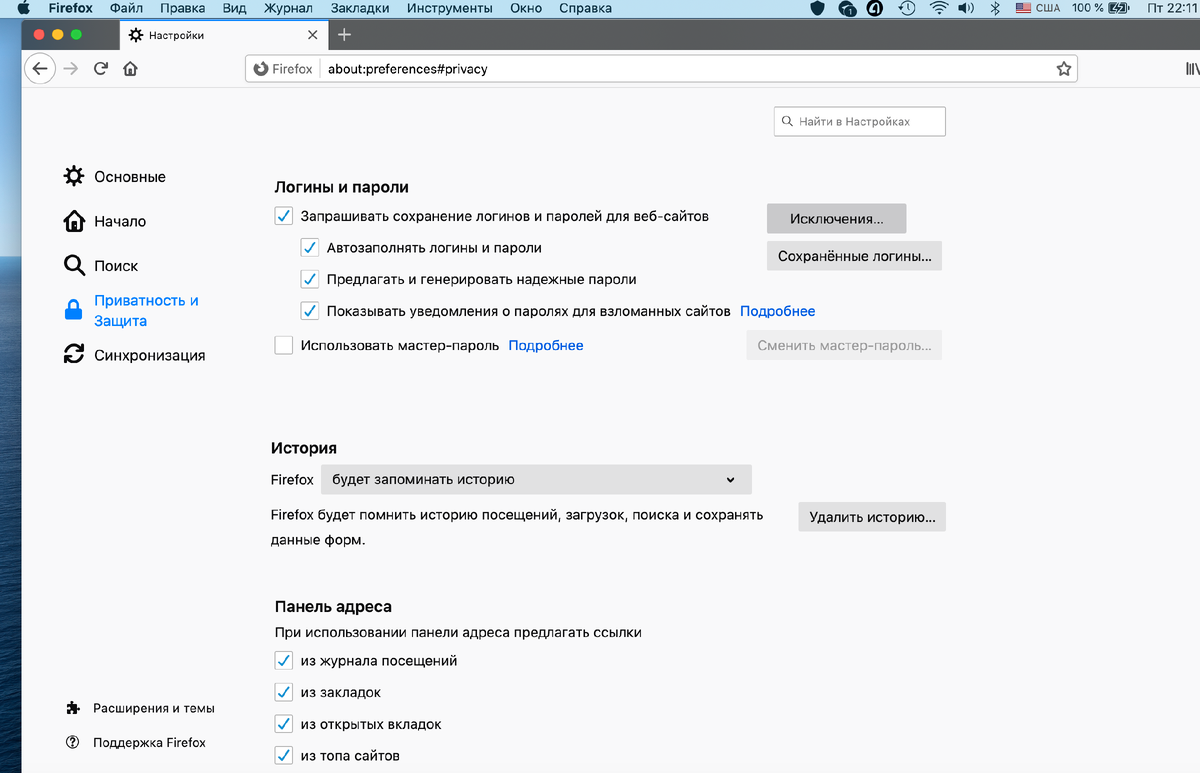Click the shield icon in menu bar
1200x773 pixels.
[817, 8]
